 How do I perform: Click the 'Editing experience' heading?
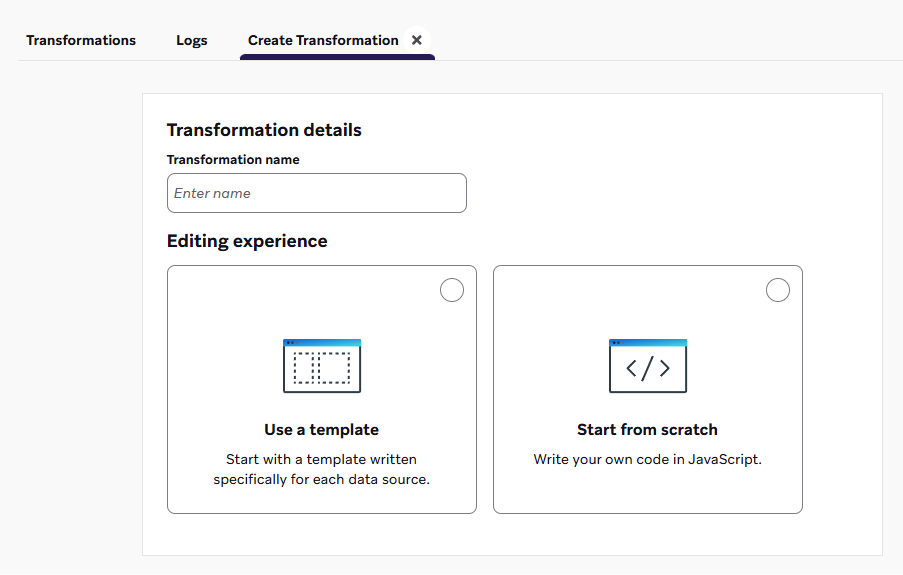point(247,241)
